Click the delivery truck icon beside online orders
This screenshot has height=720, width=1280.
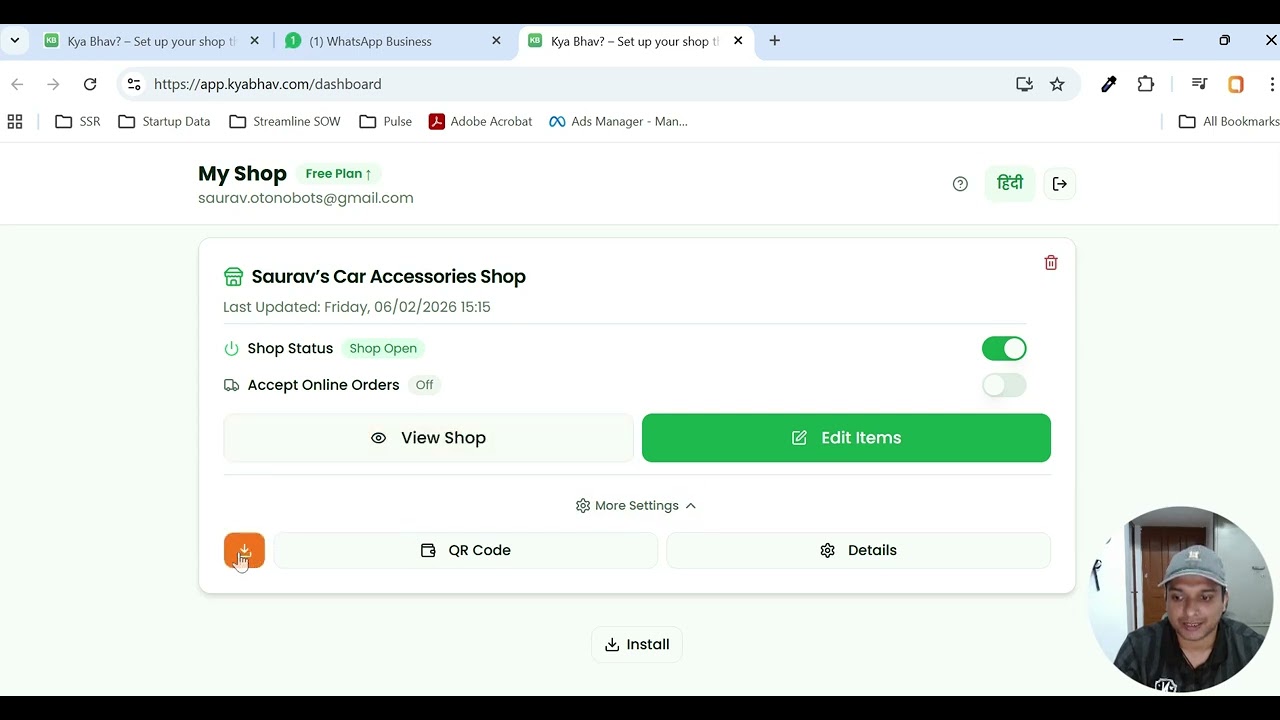coord(231,385)
